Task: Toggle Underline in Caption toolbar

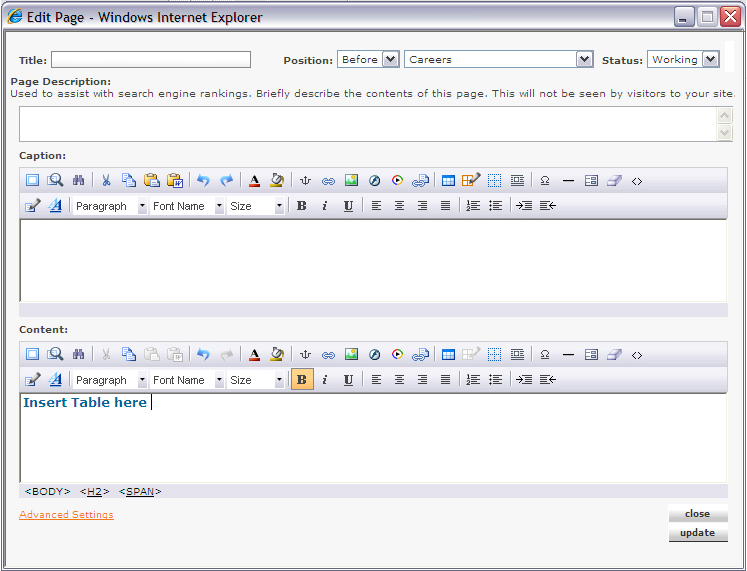Action: click(348, 206)
